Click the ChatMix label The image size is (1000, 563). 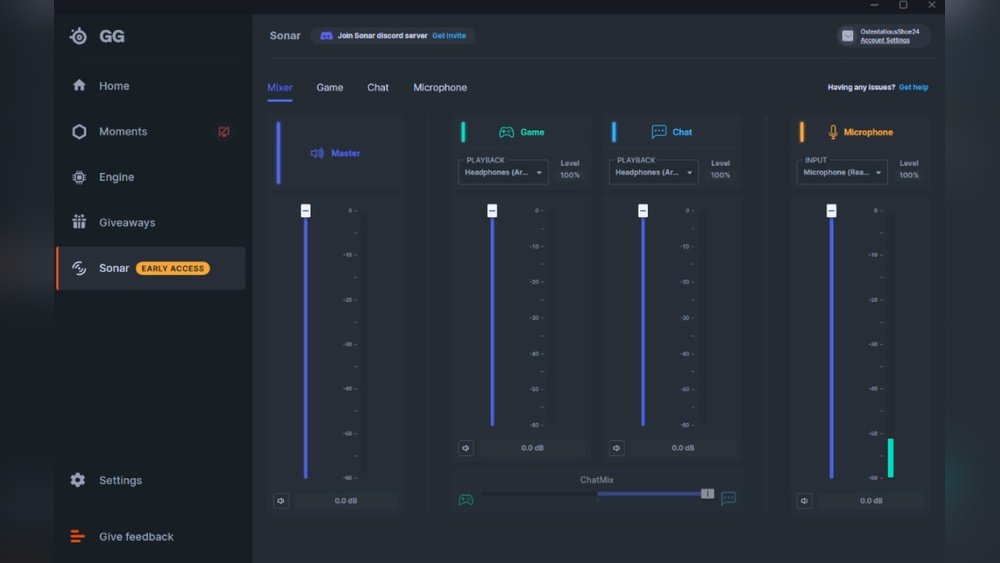point(597,479)
